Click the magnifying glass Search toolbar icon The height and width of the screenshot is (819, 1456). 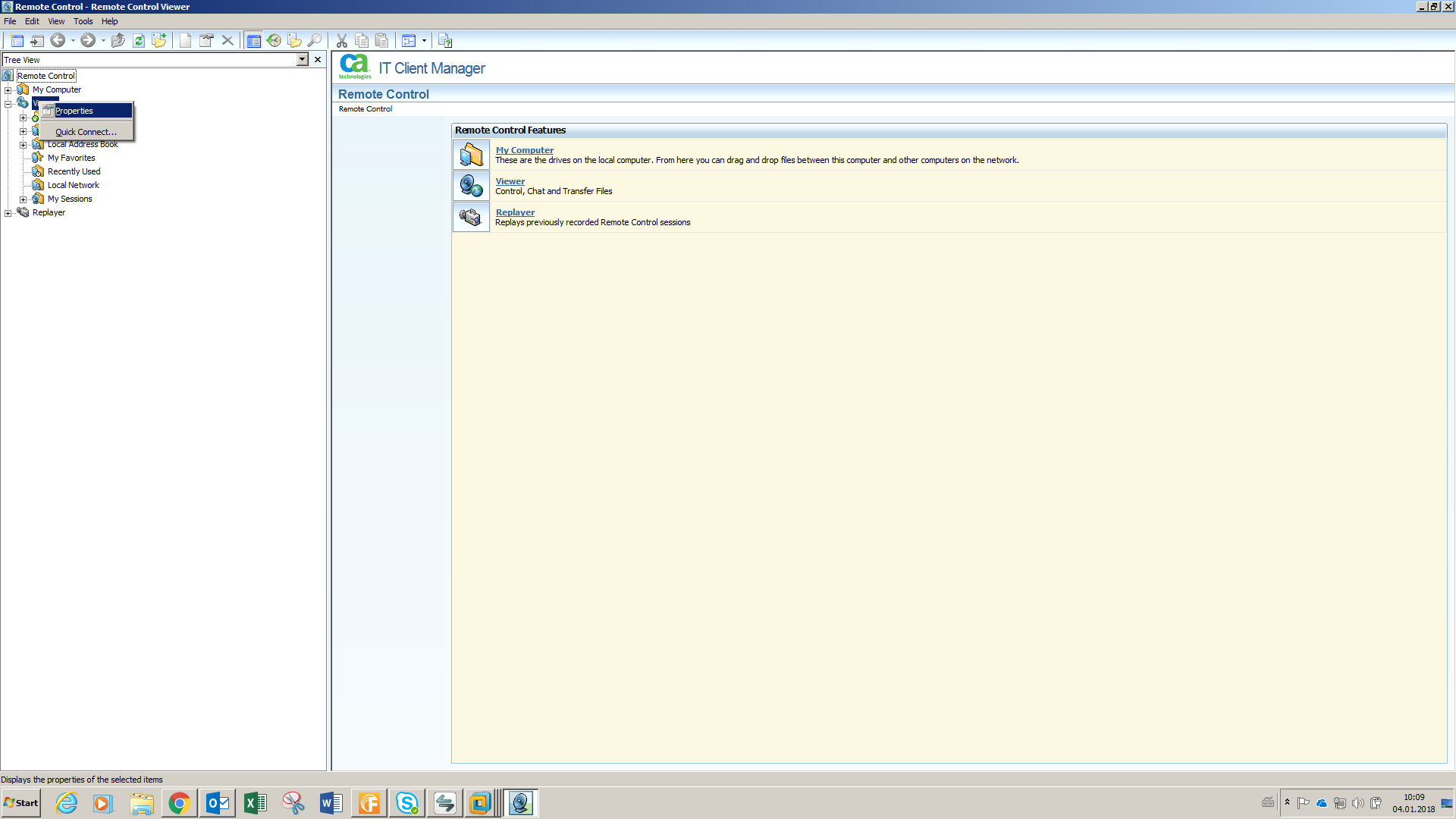coord(315,40)
